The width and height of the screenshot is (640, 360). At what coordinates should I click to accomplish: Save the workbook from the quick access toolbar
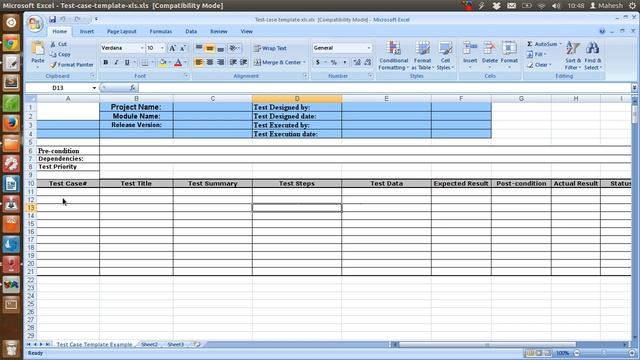pyautogui.click(x=53, y=19)
